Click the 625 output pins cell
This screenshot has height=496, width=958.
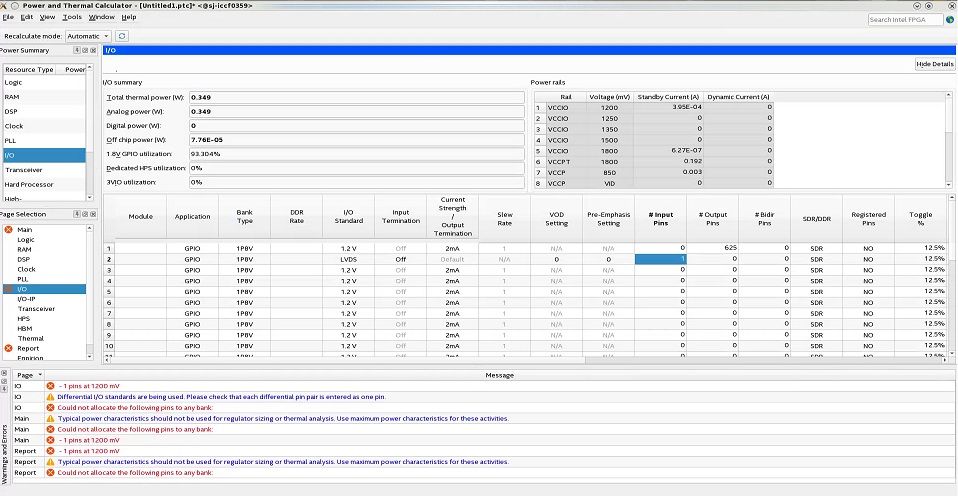712,249
